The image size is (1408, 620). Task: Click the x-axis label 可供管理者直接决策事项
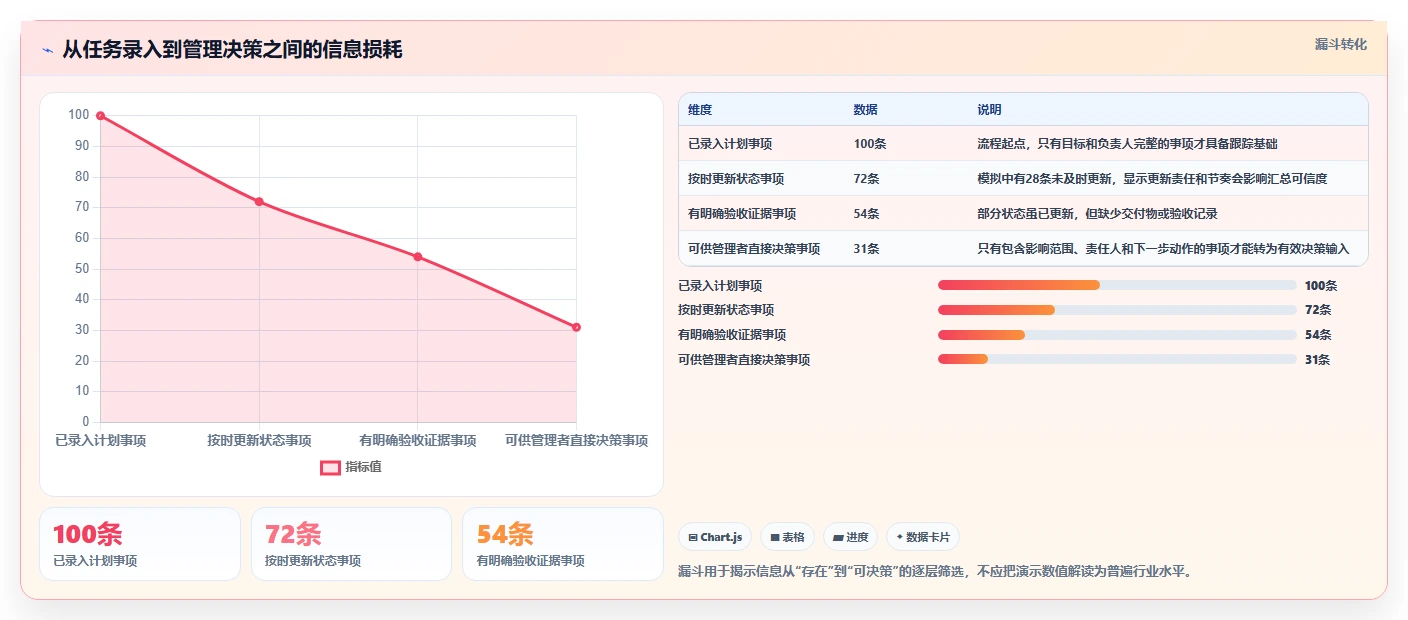(x=576, y=440)
